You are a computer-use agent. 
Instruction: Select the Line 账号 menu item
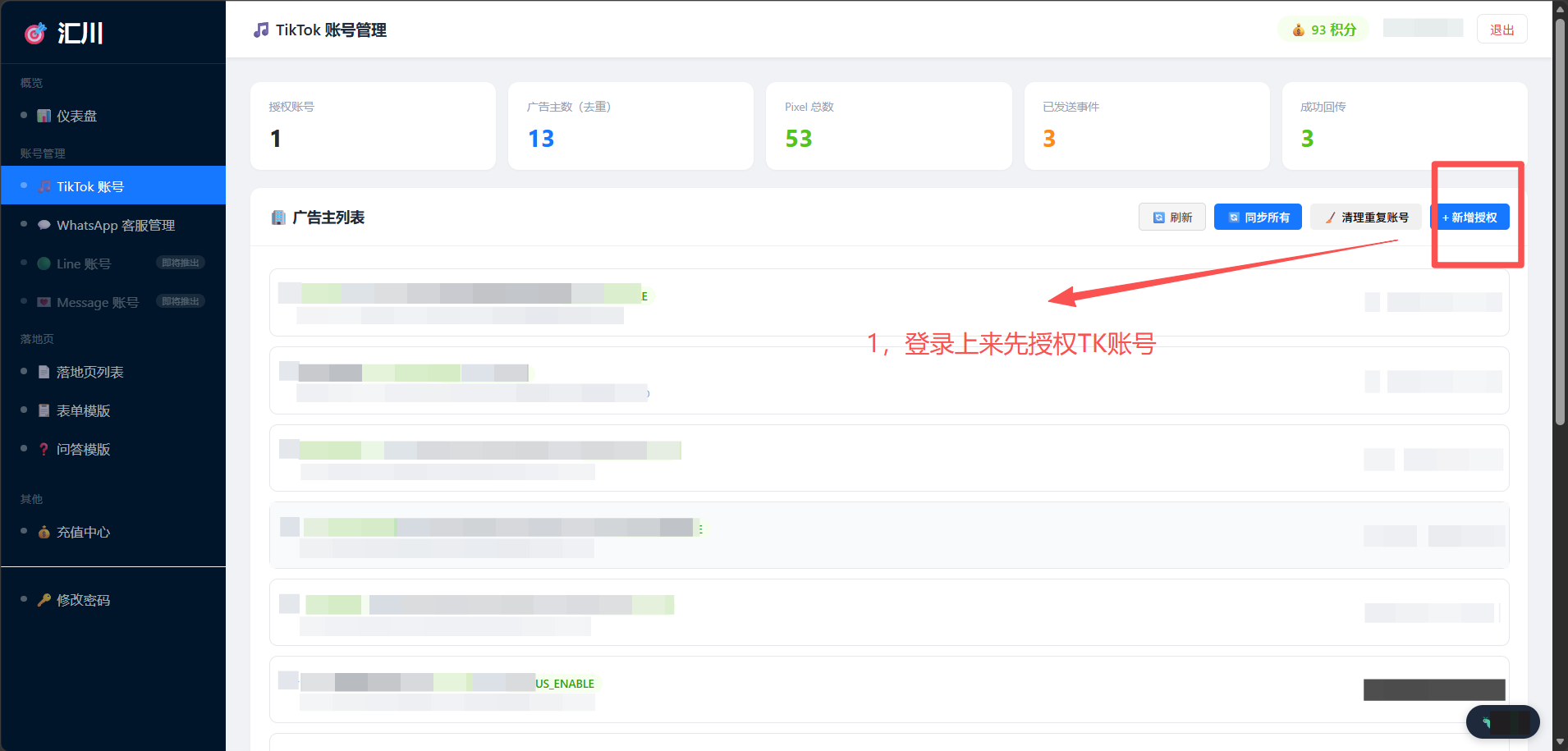point(113,263)
